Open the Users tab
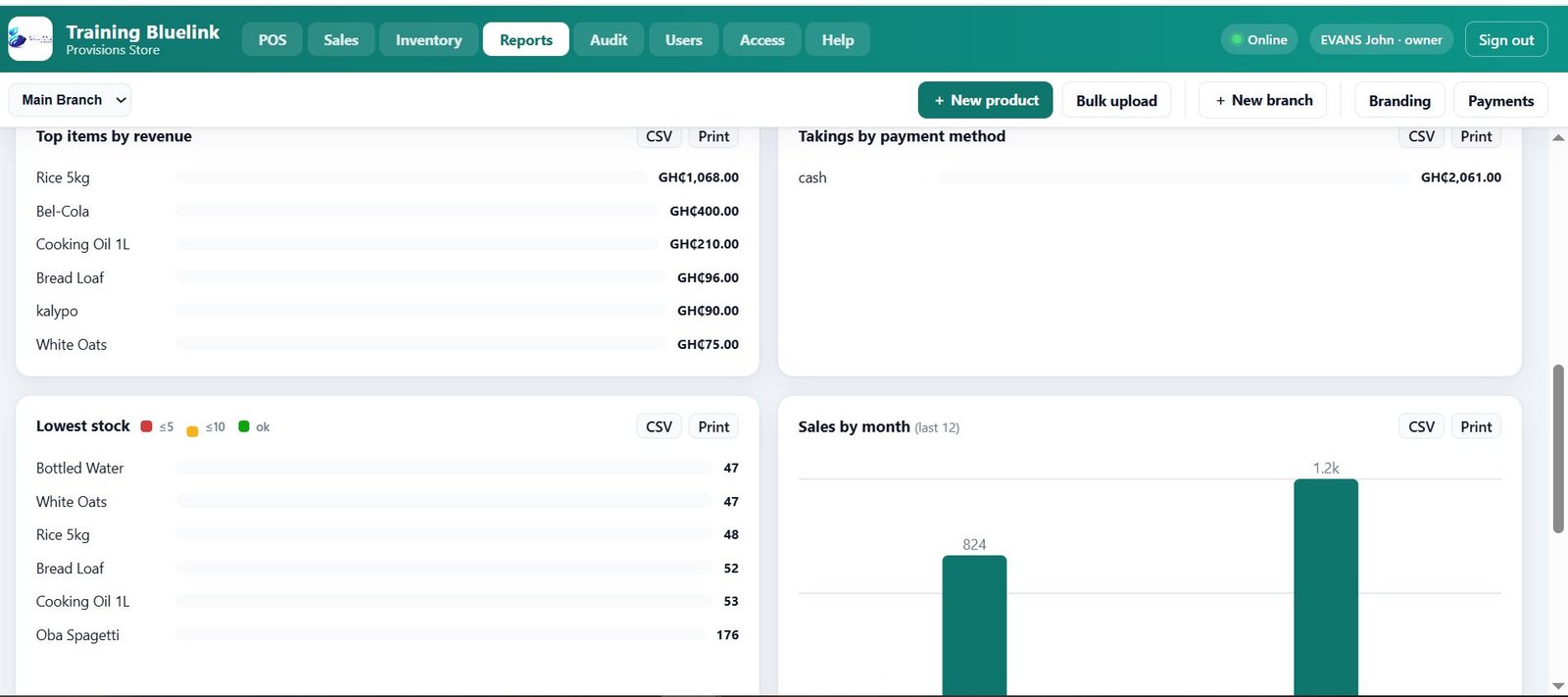The image size is (1568, 697). [684, 39]
